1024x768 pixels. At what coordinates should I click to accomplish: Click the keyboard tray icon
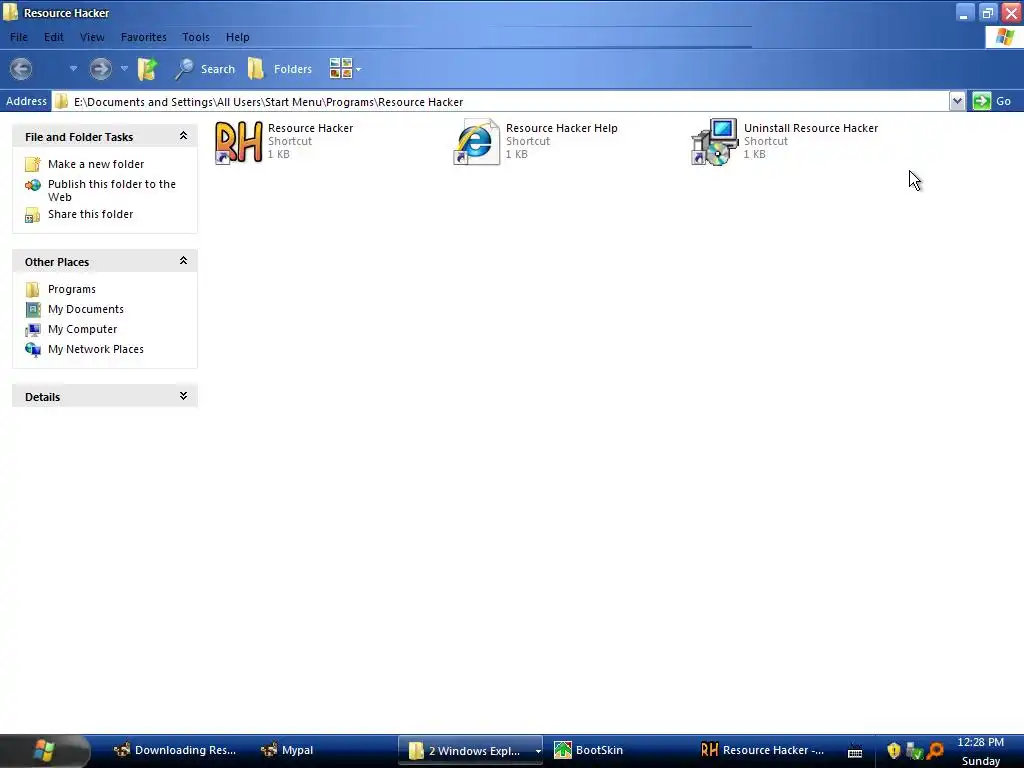855,751
